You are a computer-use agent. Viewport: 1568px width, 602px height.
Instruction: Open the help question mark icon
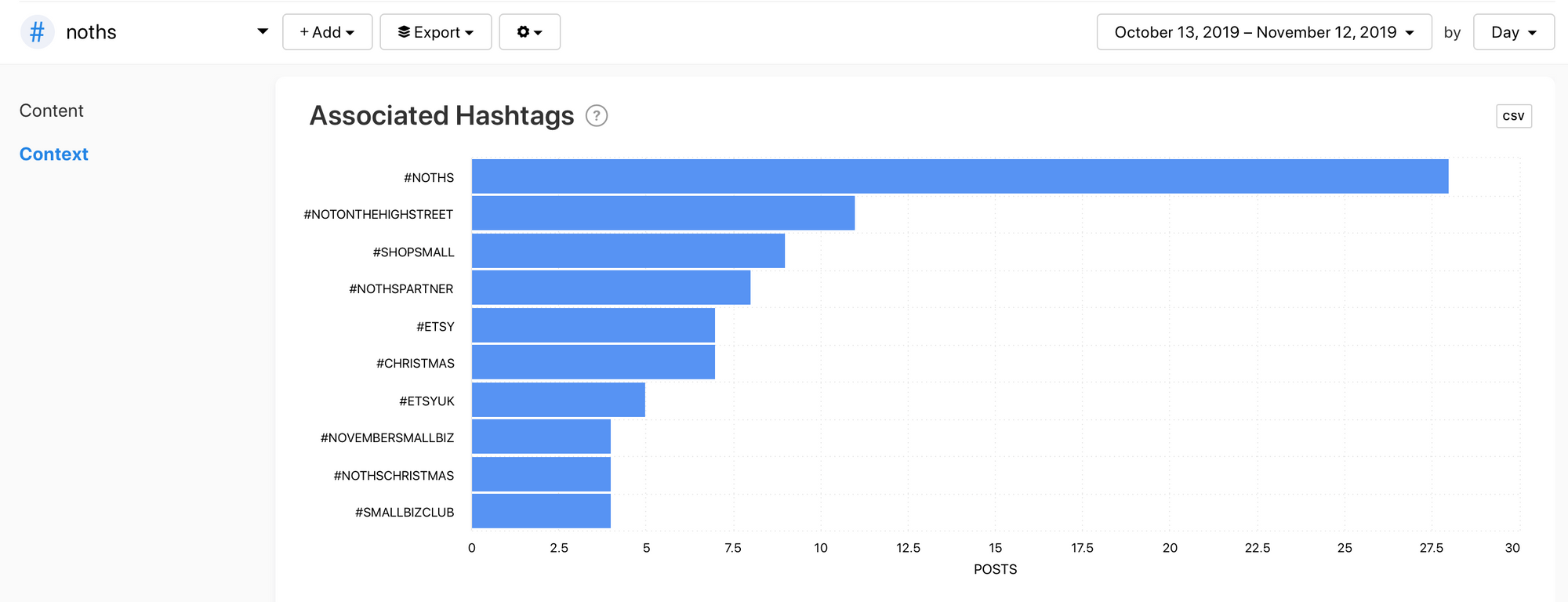pos(597,116)
